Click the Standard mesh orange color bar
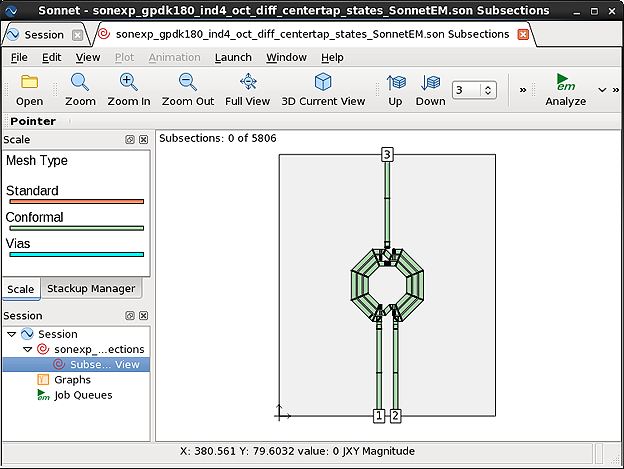 click(76, 202)
